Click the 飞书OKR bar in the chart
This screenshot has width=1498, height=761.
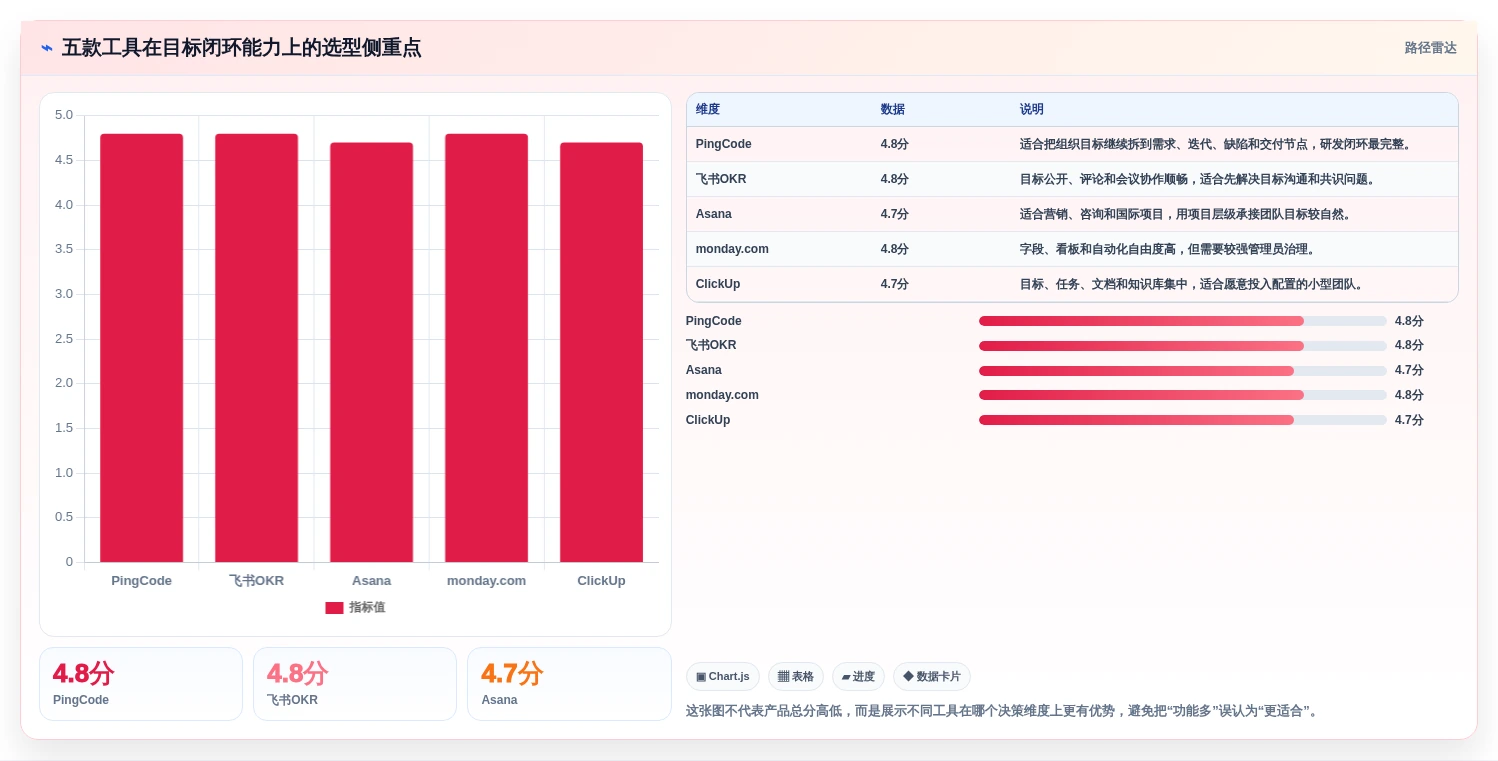point(256,348)
